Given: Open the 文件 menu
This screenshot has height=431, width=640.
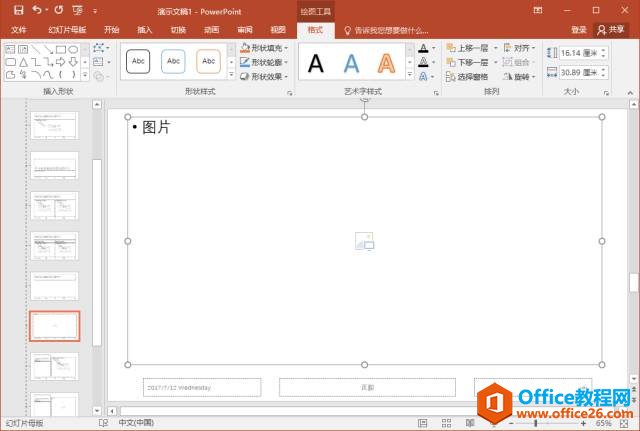Looking at the screenshot, I should pyautogui.click(x=19, y=30).
